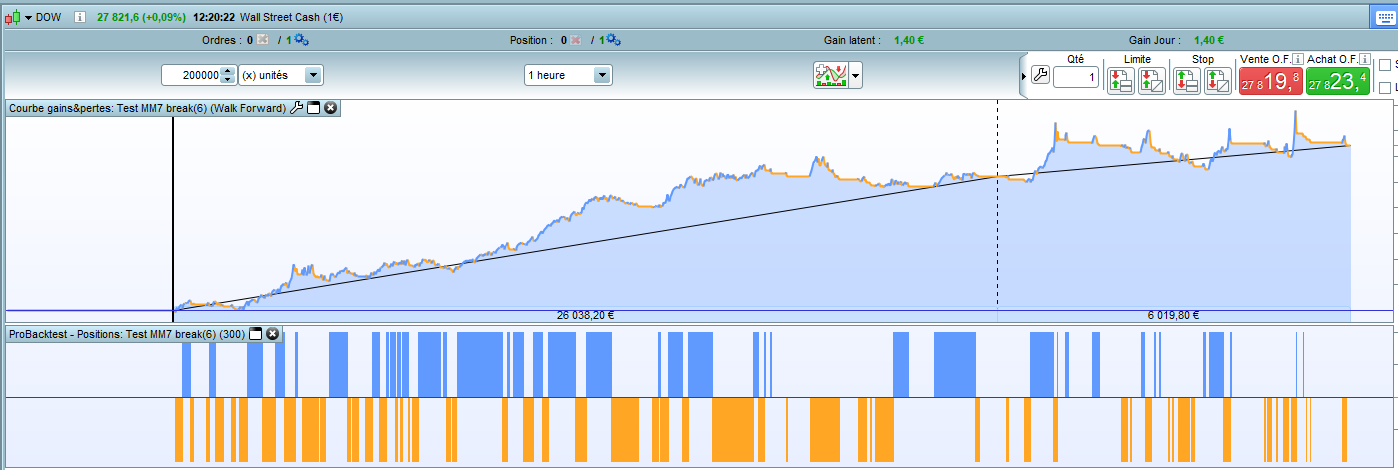Open the DOW instrument info icon

click(x=79, y=17)
